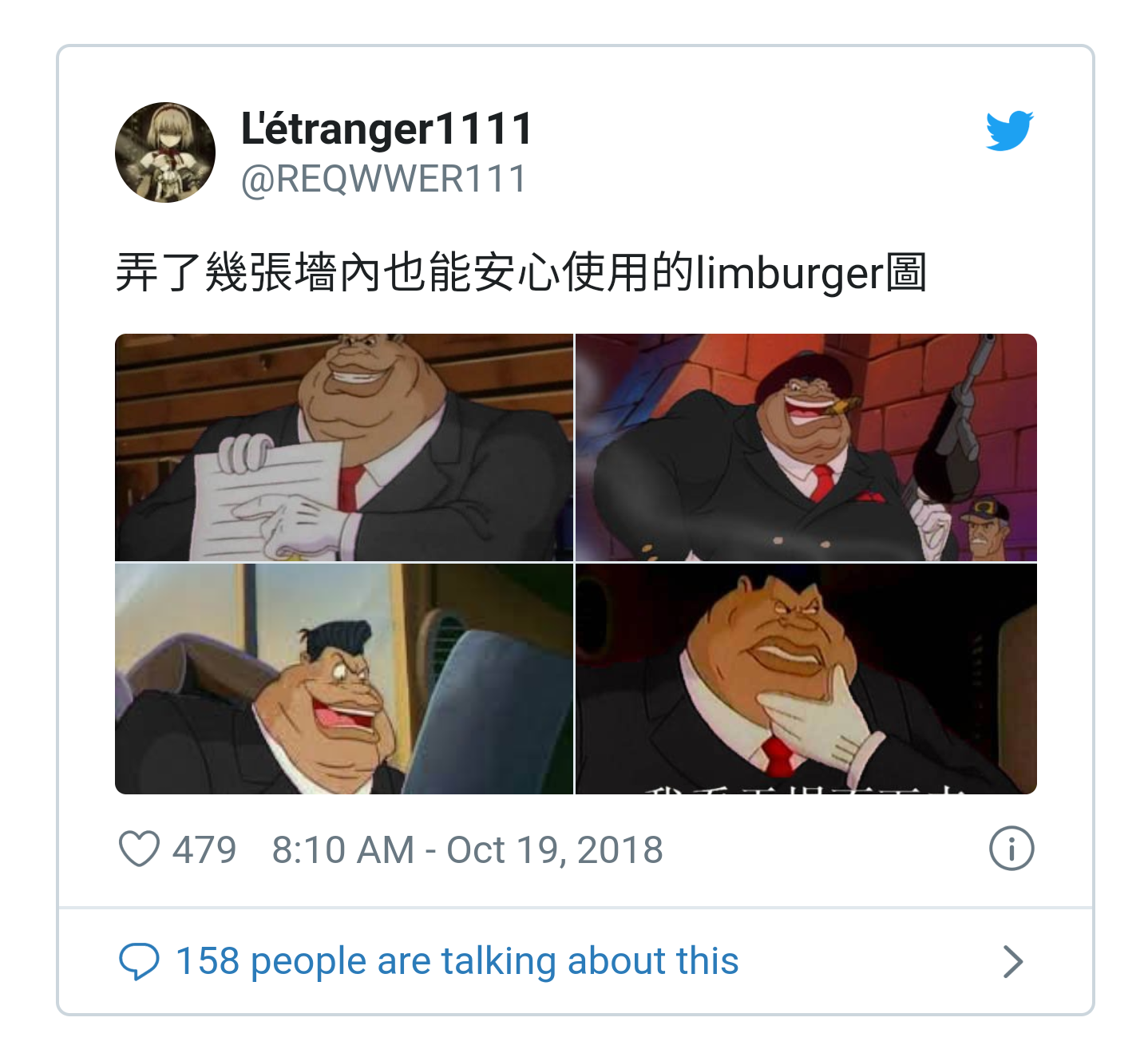This screenshot has width=1148, height=1057.
Task: Click the partial Chinese subtitle in bottom-right image
Action: (x=805, y=787)
